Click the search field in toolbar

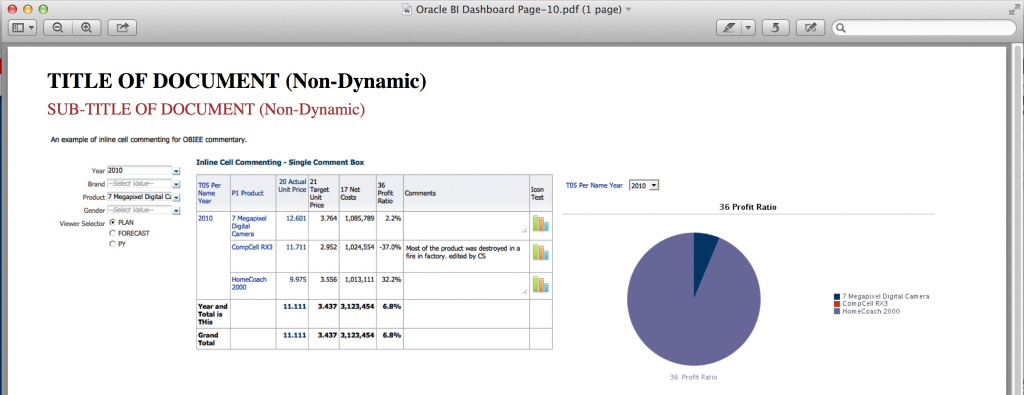(923, 28)
